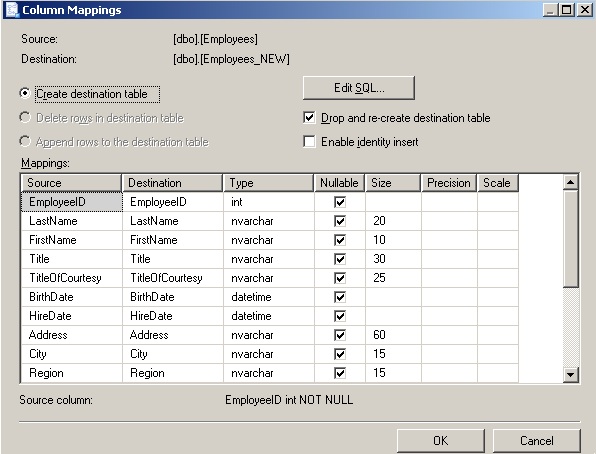This screenshot has height=454, width=596.
Task: Toggle Nullable checkbox for City row
Action: tap(340, 354)
